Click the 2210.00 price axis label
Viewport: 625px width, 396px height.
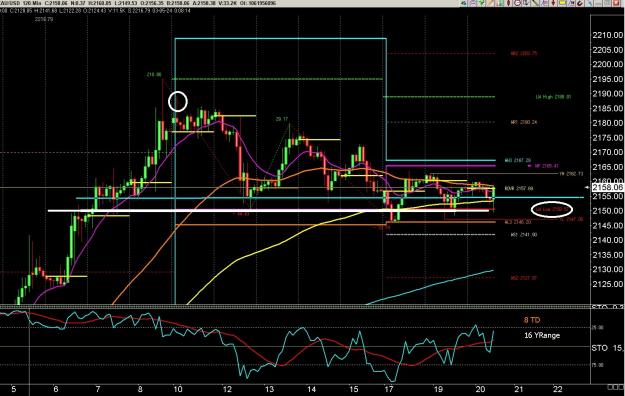point(608,35)
